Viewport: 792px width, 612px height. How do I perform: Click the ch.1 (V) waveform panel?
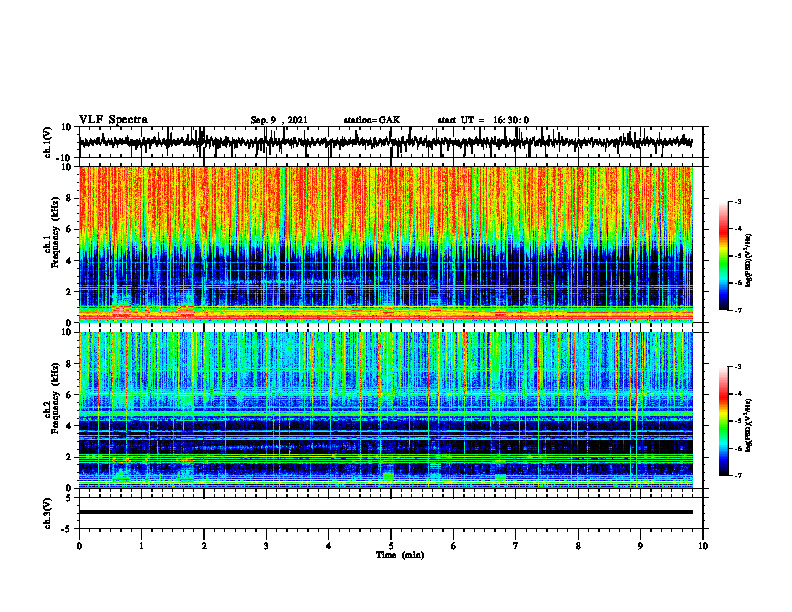391,142
